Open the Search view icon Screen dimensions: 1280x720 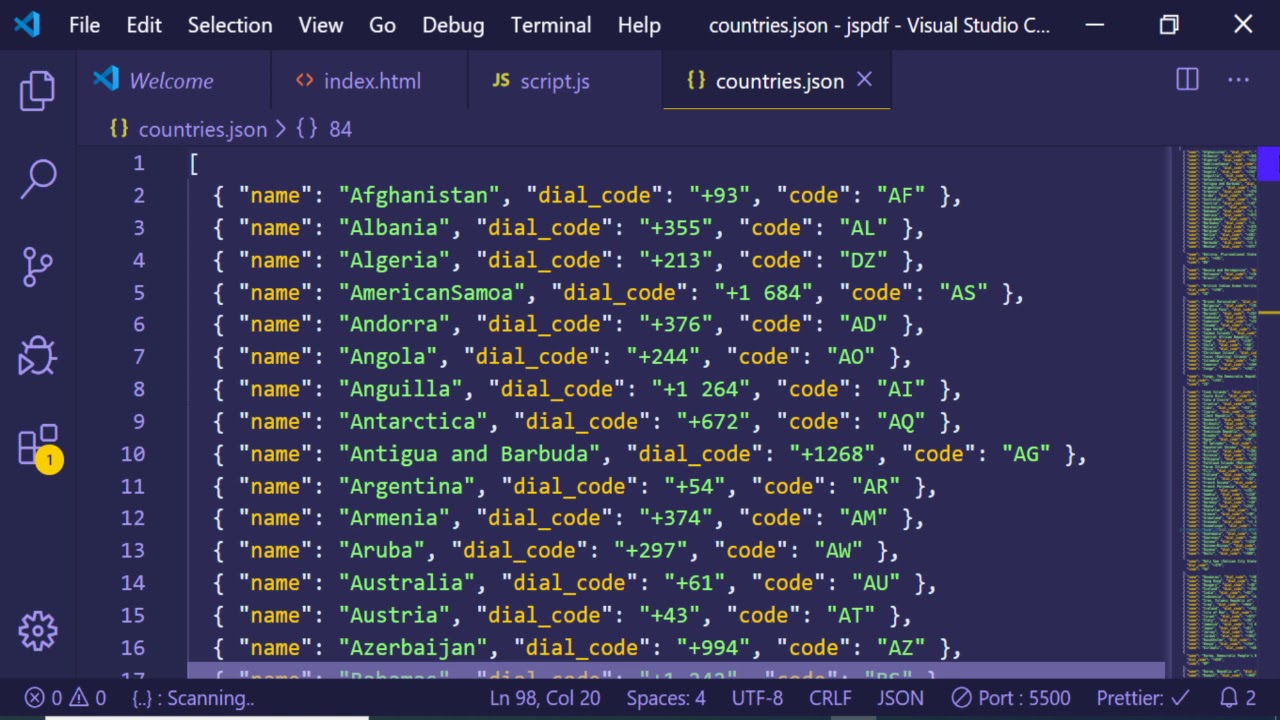[x=38, y=179]
